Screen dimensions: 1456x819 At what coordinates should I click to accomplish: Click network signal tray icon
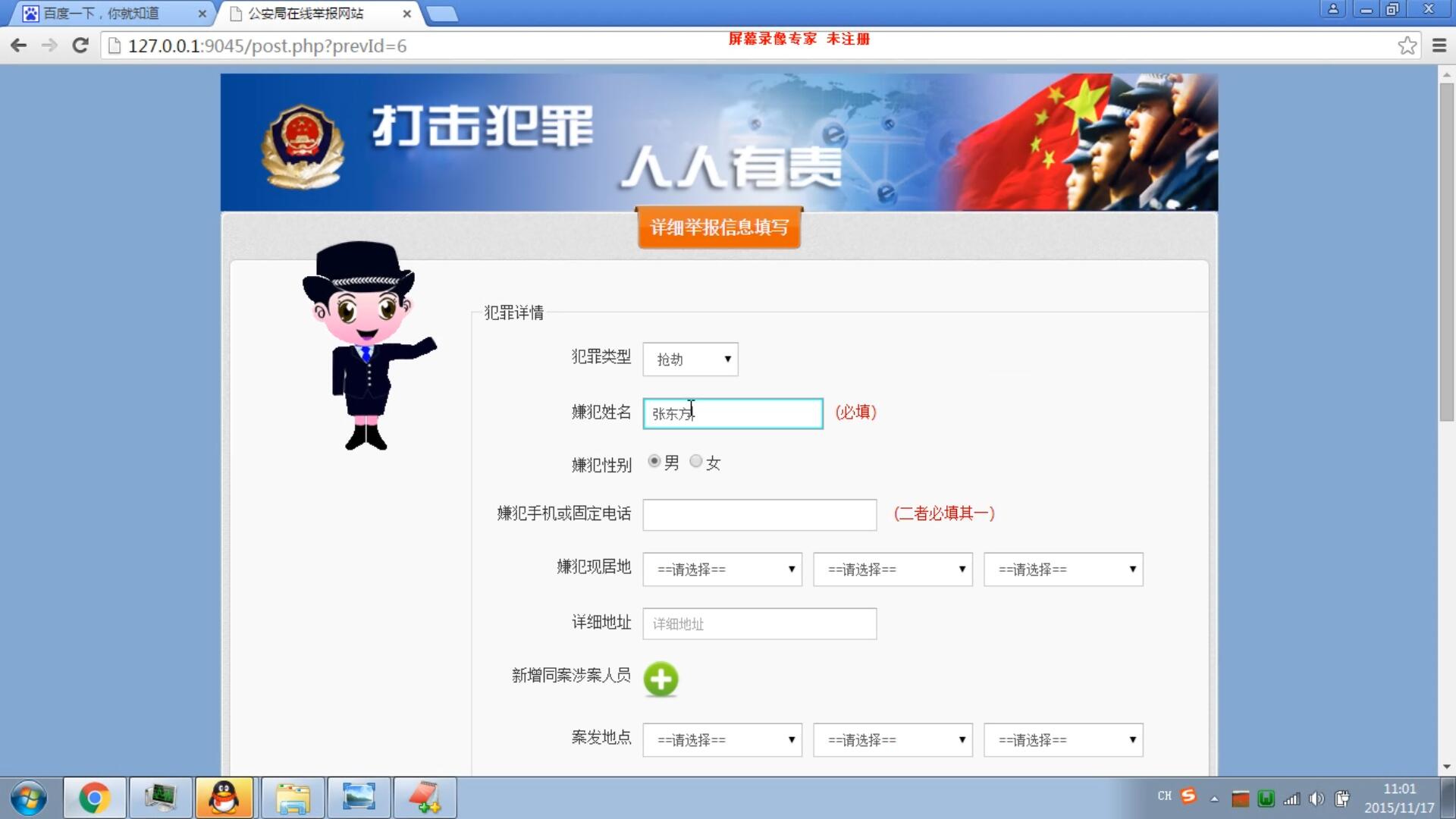click(1291, 799)
